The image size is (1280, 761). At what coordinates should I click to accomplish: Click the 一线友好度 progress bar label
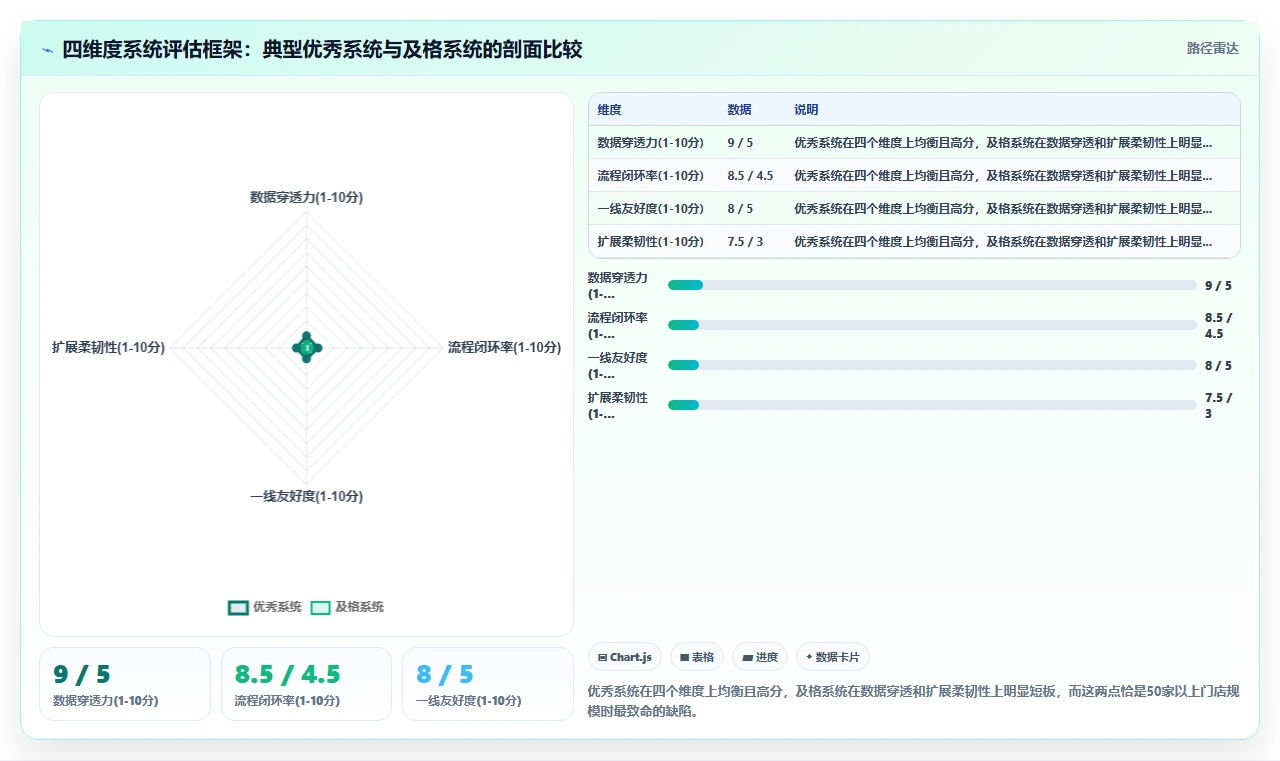coord(618,365)
